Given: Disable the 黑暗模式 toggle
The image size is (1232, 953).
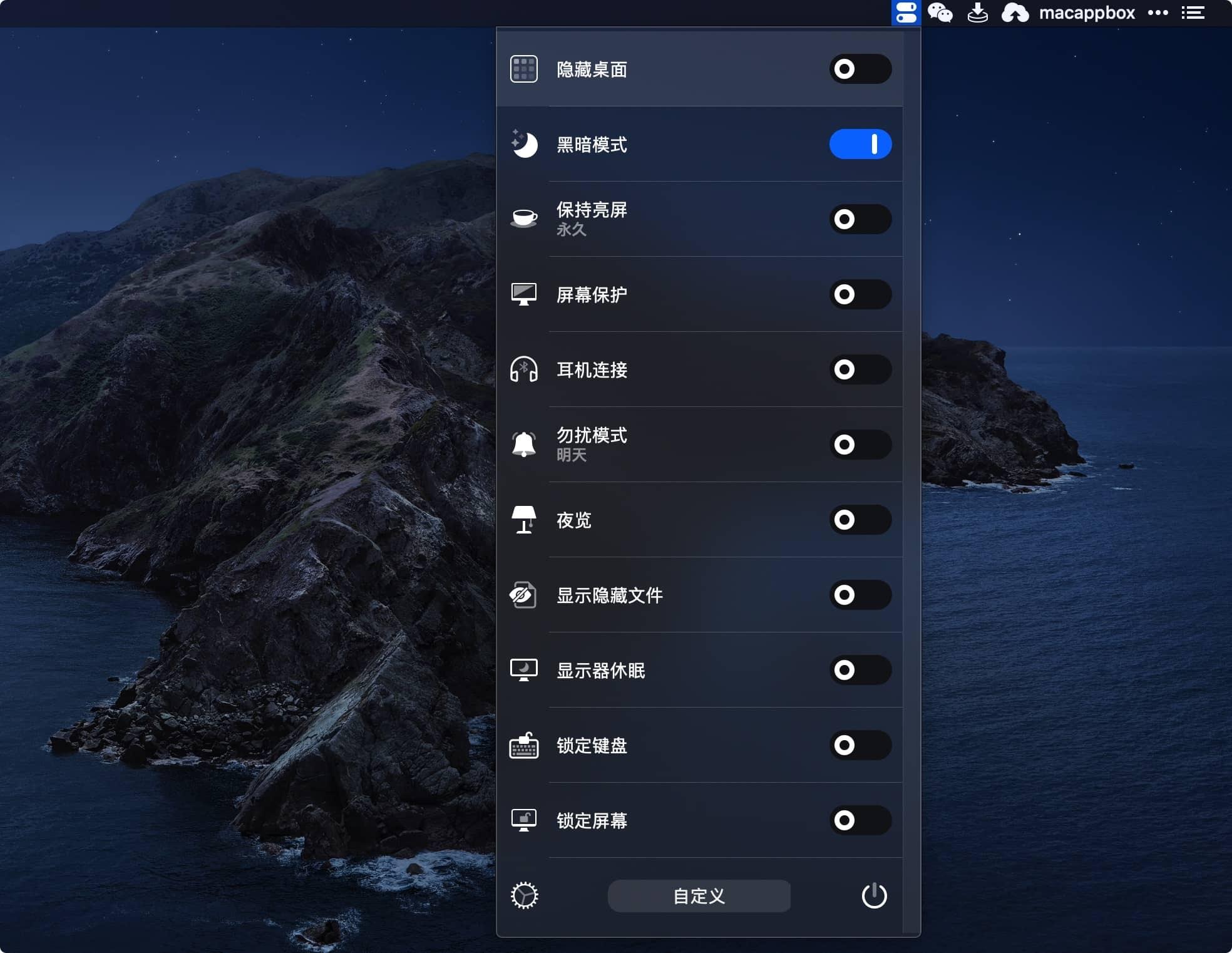Looking at the screenshot, I should coord(860,144).
